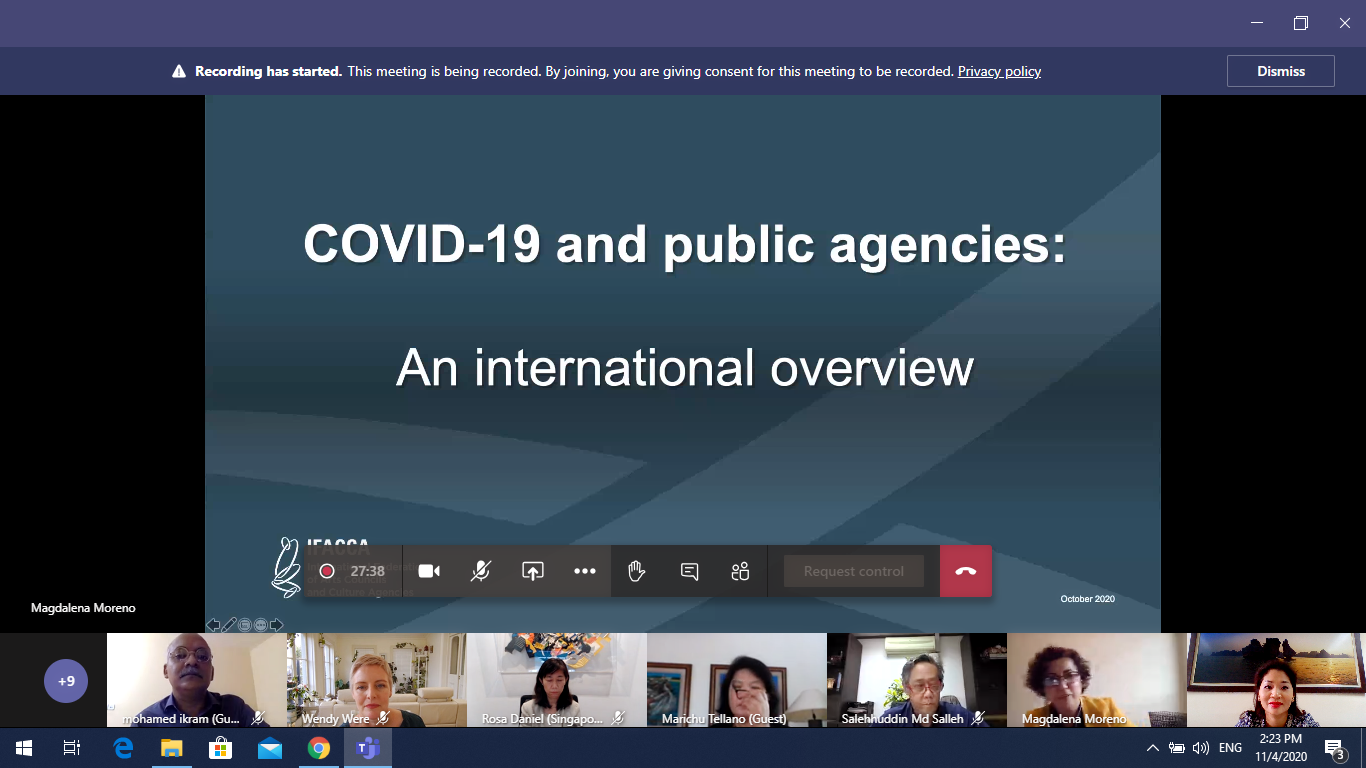Click the Request control button
1366x768 pixels.
(853, 571)
